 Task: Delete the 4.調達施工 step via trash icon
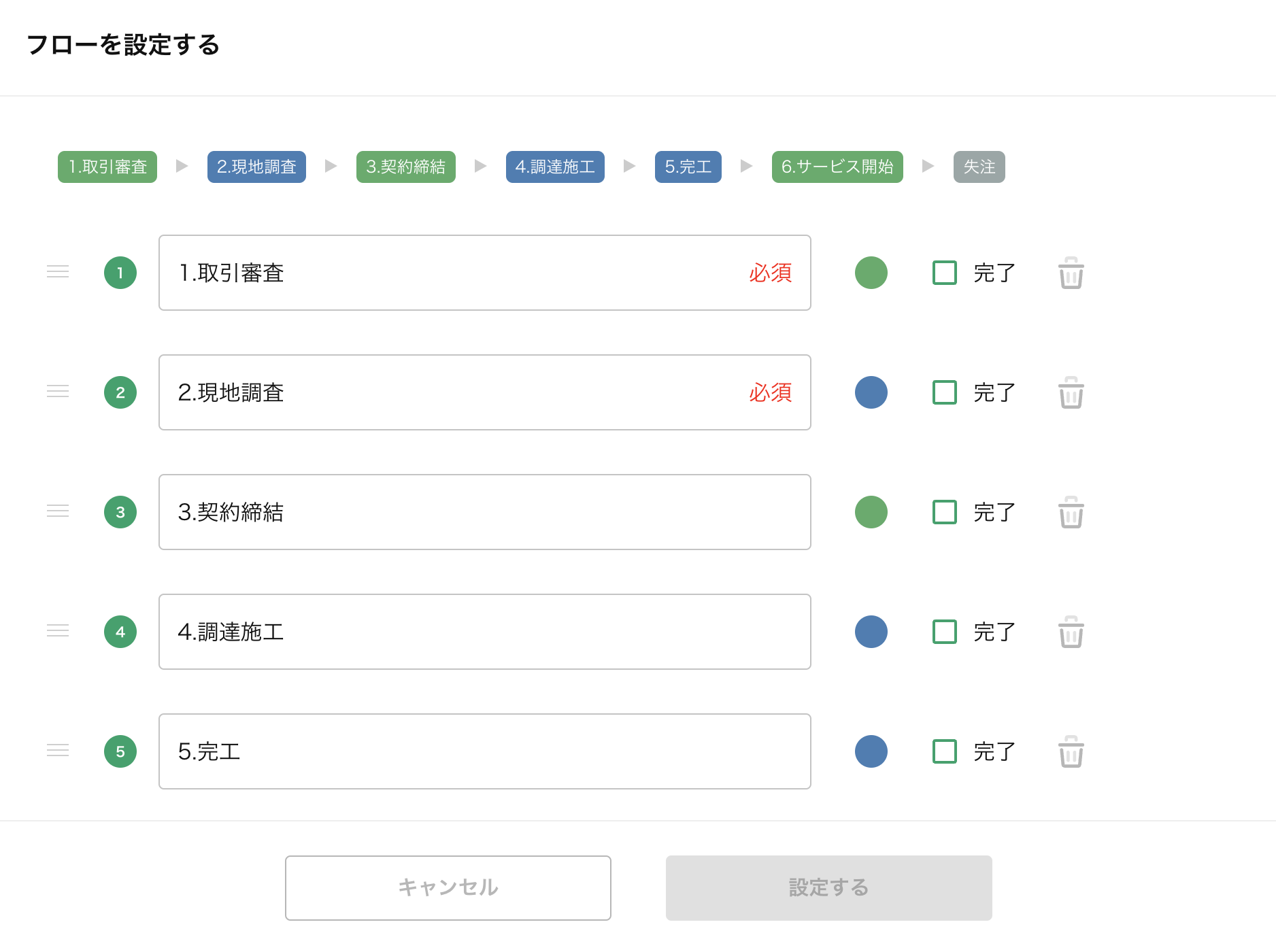(x=1071, y=632)
